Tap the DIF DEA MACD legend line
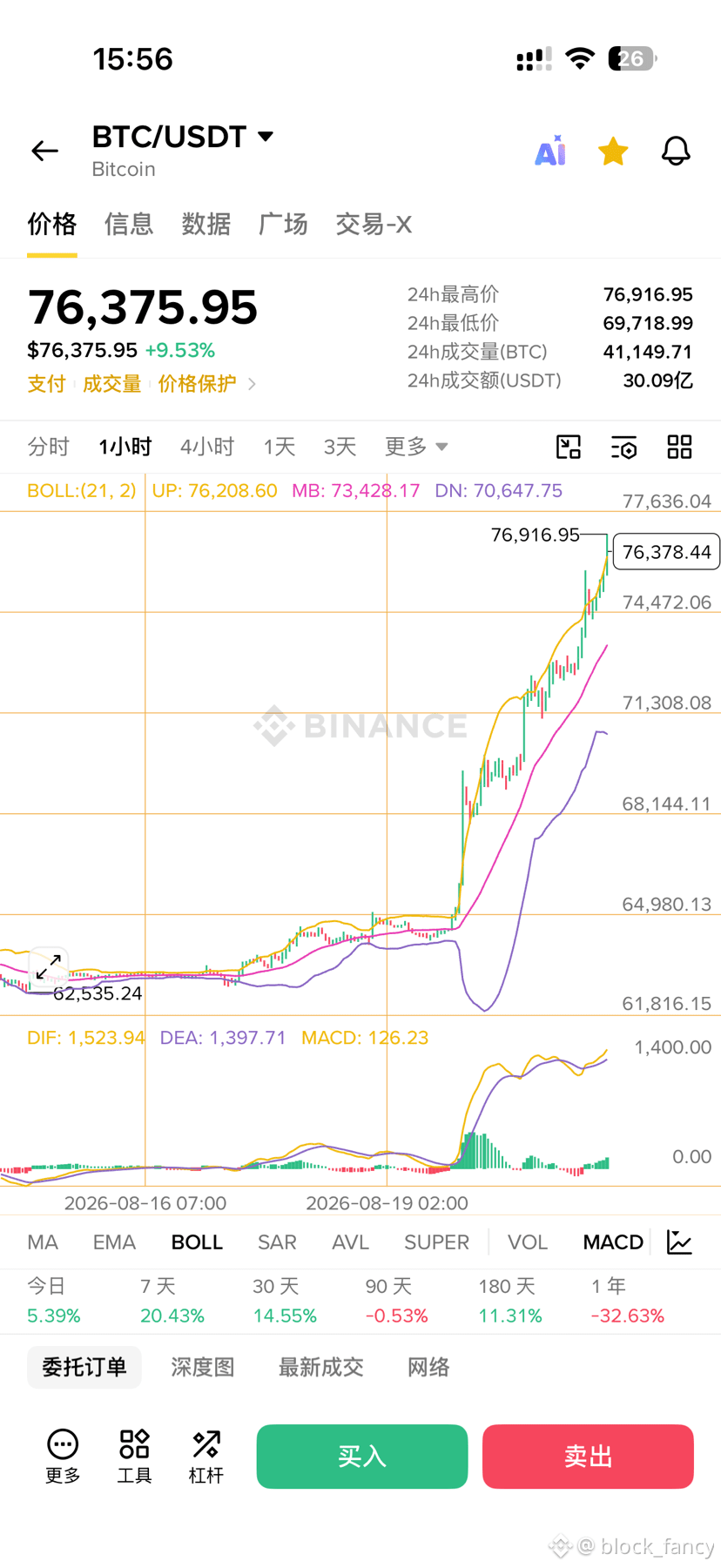 point(228,1038)
